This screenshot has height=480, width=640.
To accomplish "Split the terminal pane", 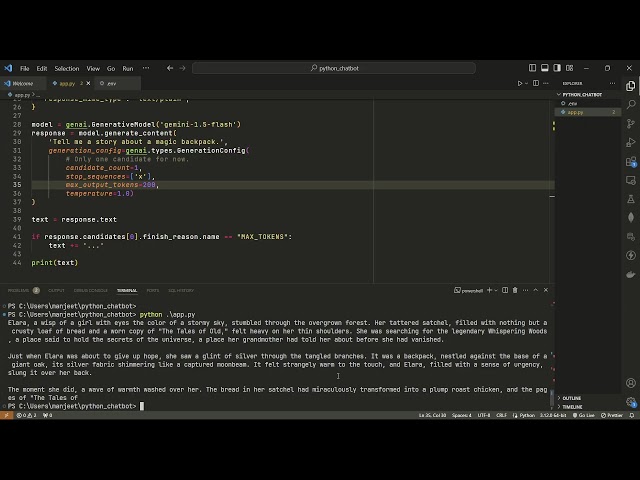I will pos(505,290).
